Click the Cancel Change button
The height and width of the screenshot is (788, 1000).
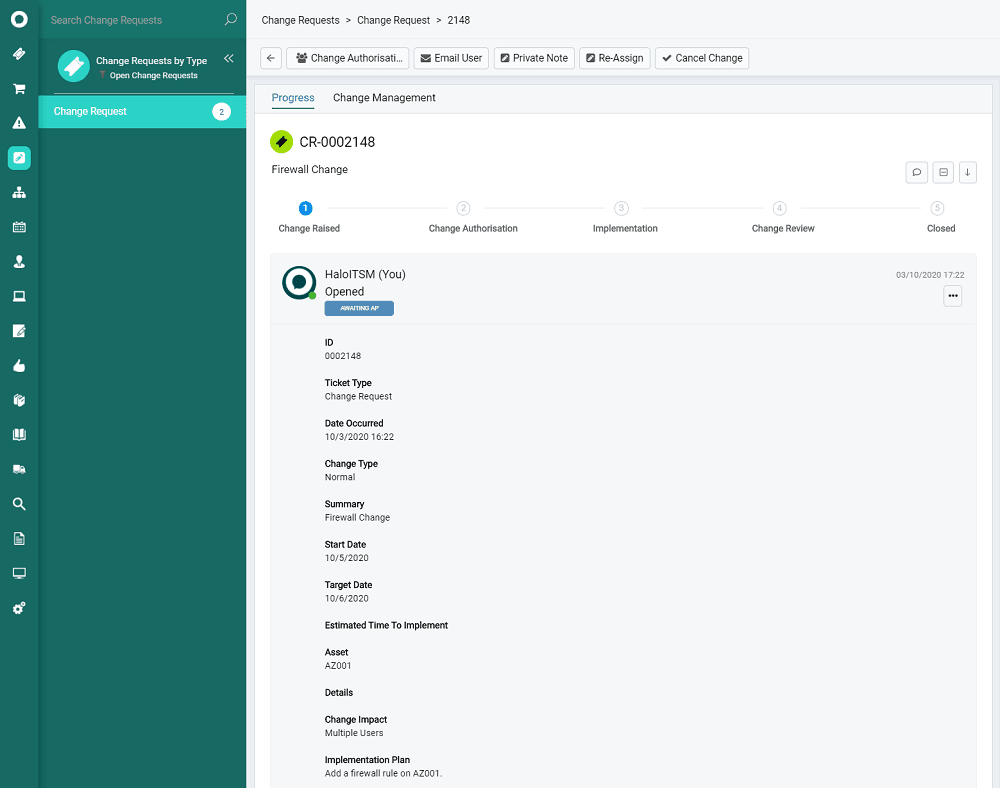coord(702,58)
